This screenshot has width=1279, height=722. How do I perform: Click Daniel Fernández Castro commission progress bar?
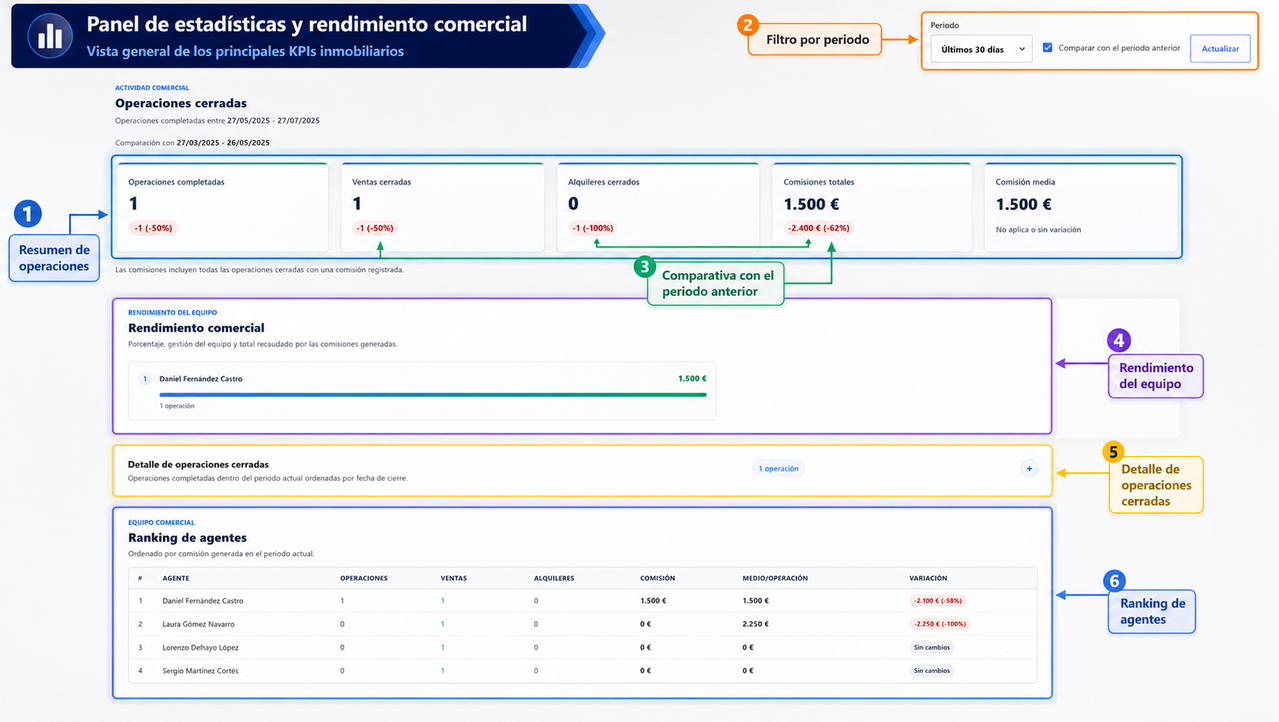(433, 395)
